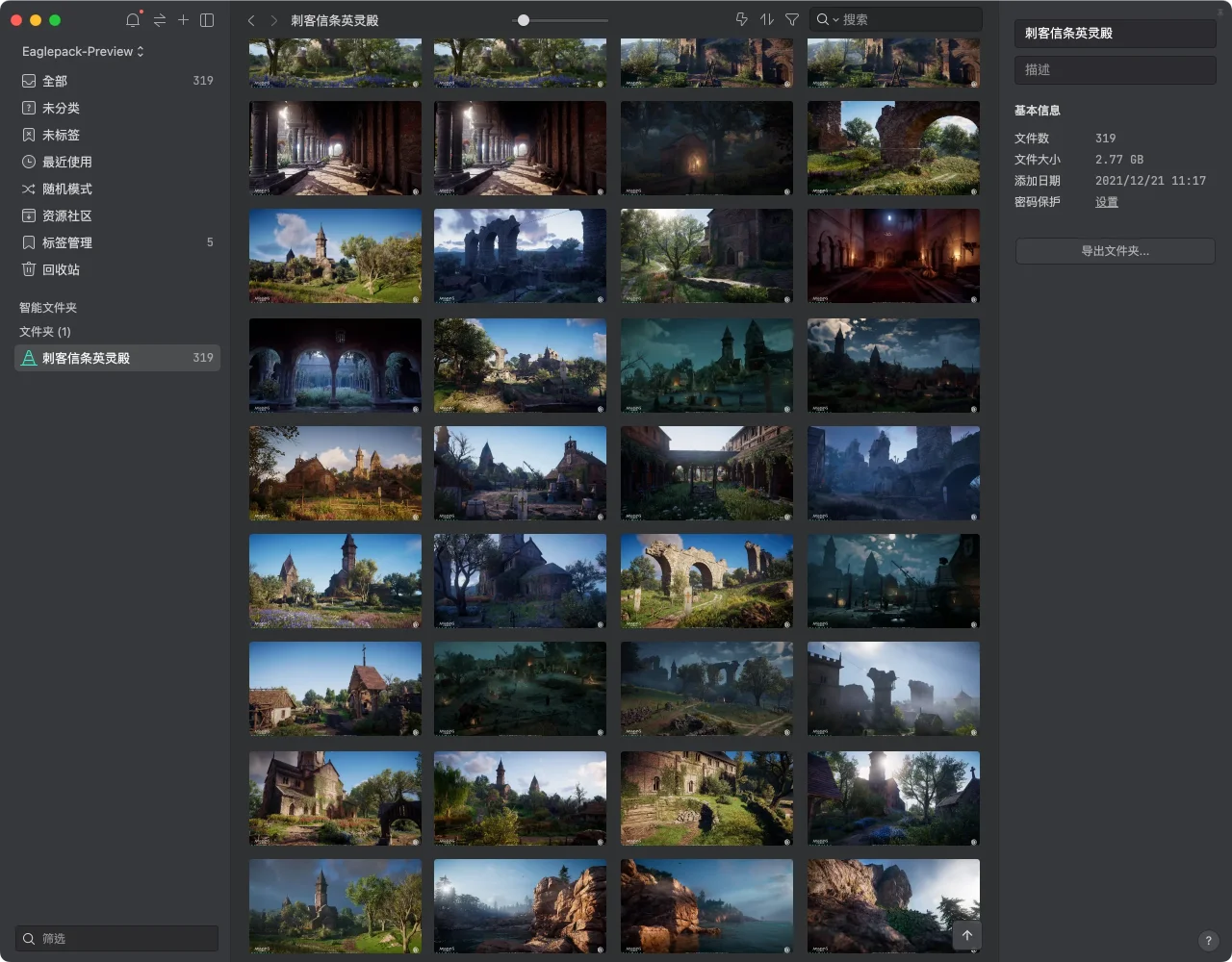Open the Eaglepack-Preview library switcher
The width and height of the screenshot is (1232, 962).
(x=83, y=51)
